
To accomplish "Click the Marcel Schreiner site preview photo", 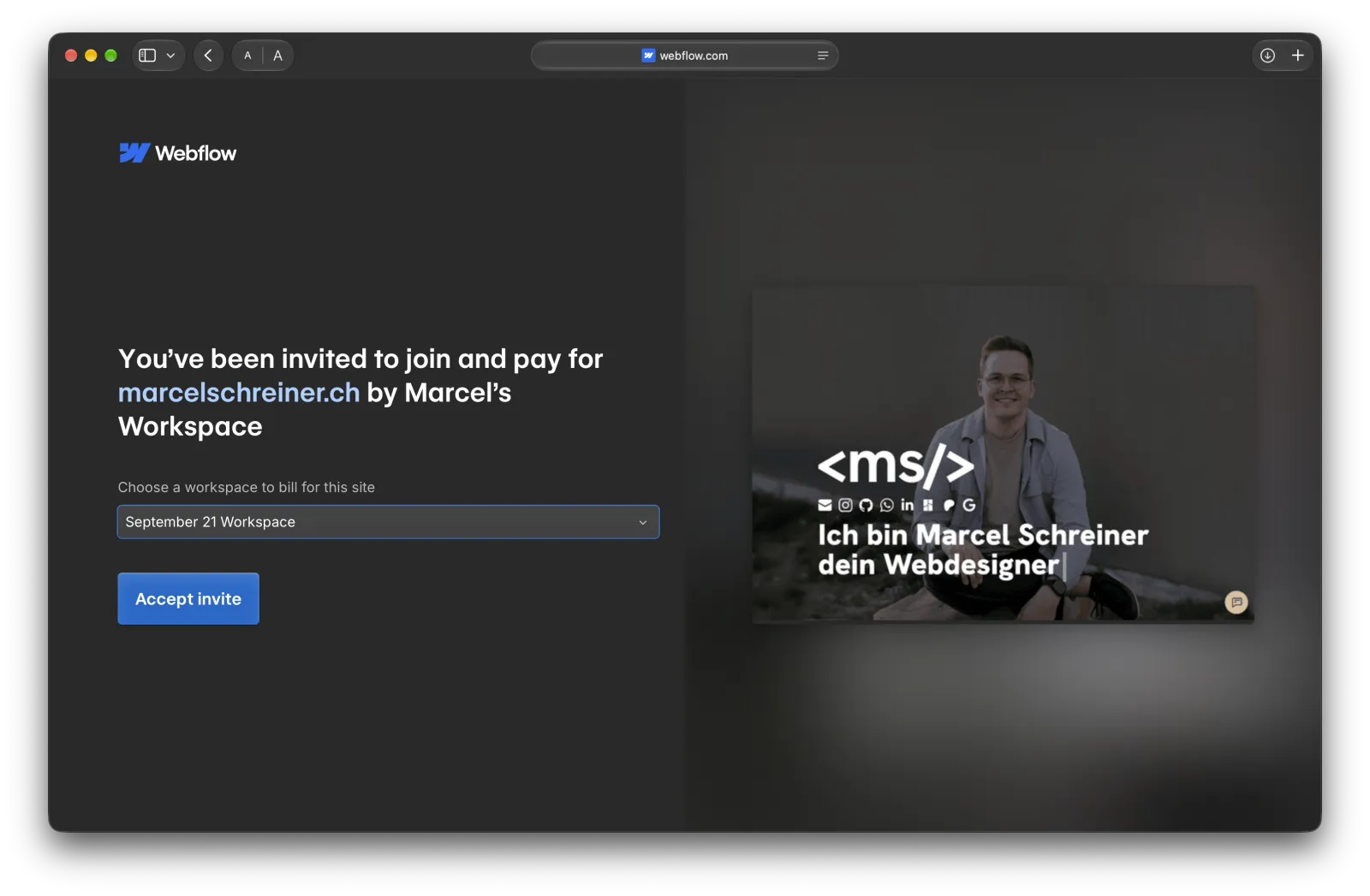I will (x=1003, y=454).
